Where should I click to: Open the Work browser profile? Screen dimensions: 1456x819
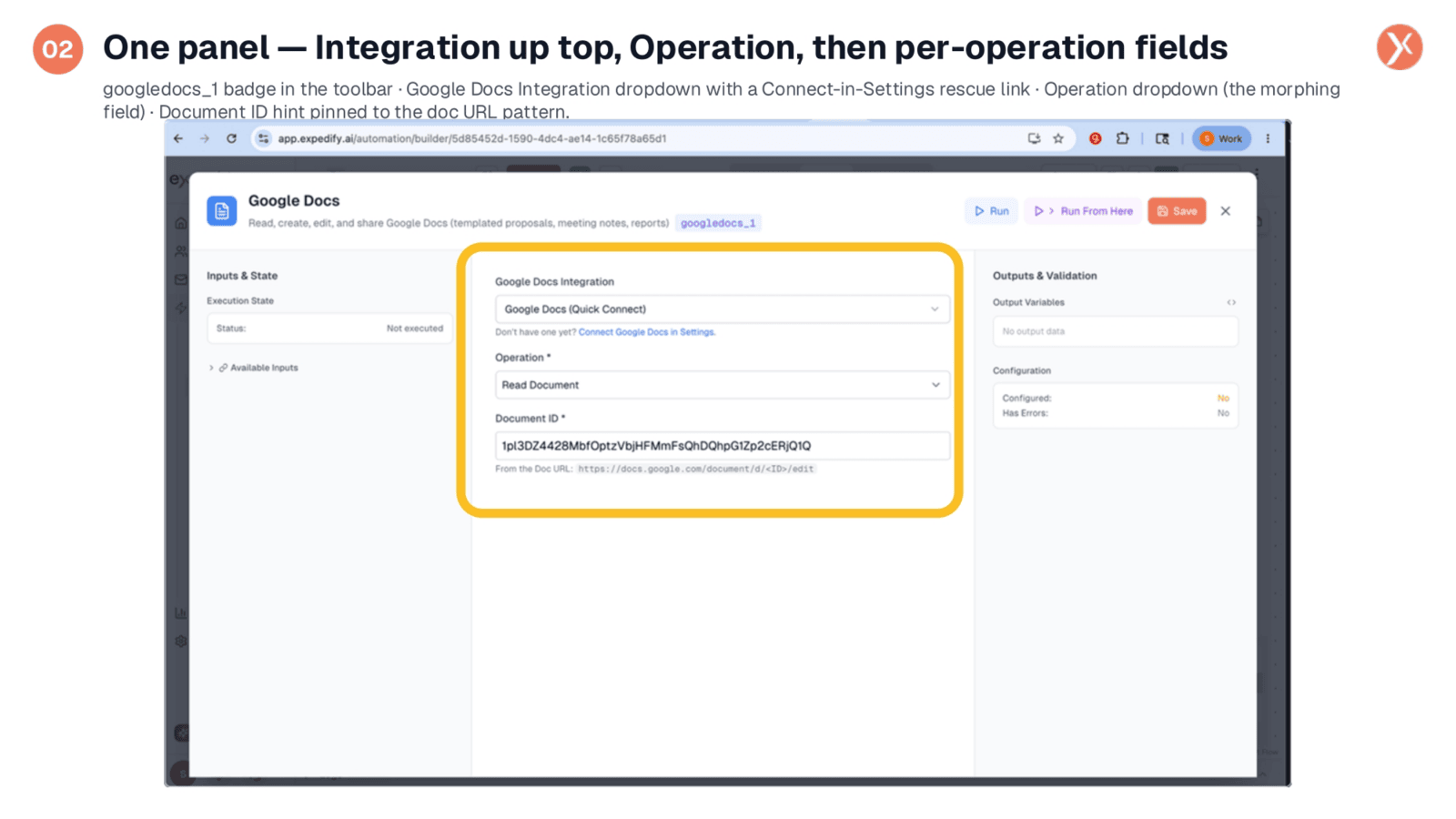tap(1221, 138)
